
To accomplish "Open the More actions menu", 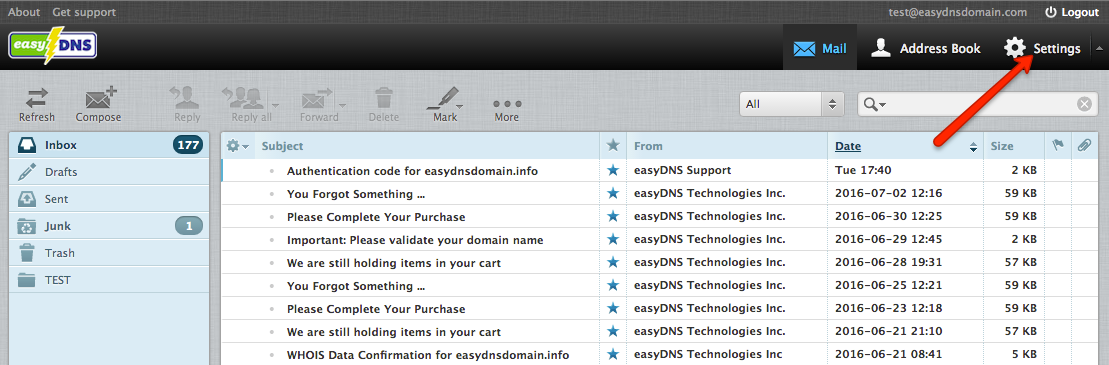I will click(x=506, y=110).
